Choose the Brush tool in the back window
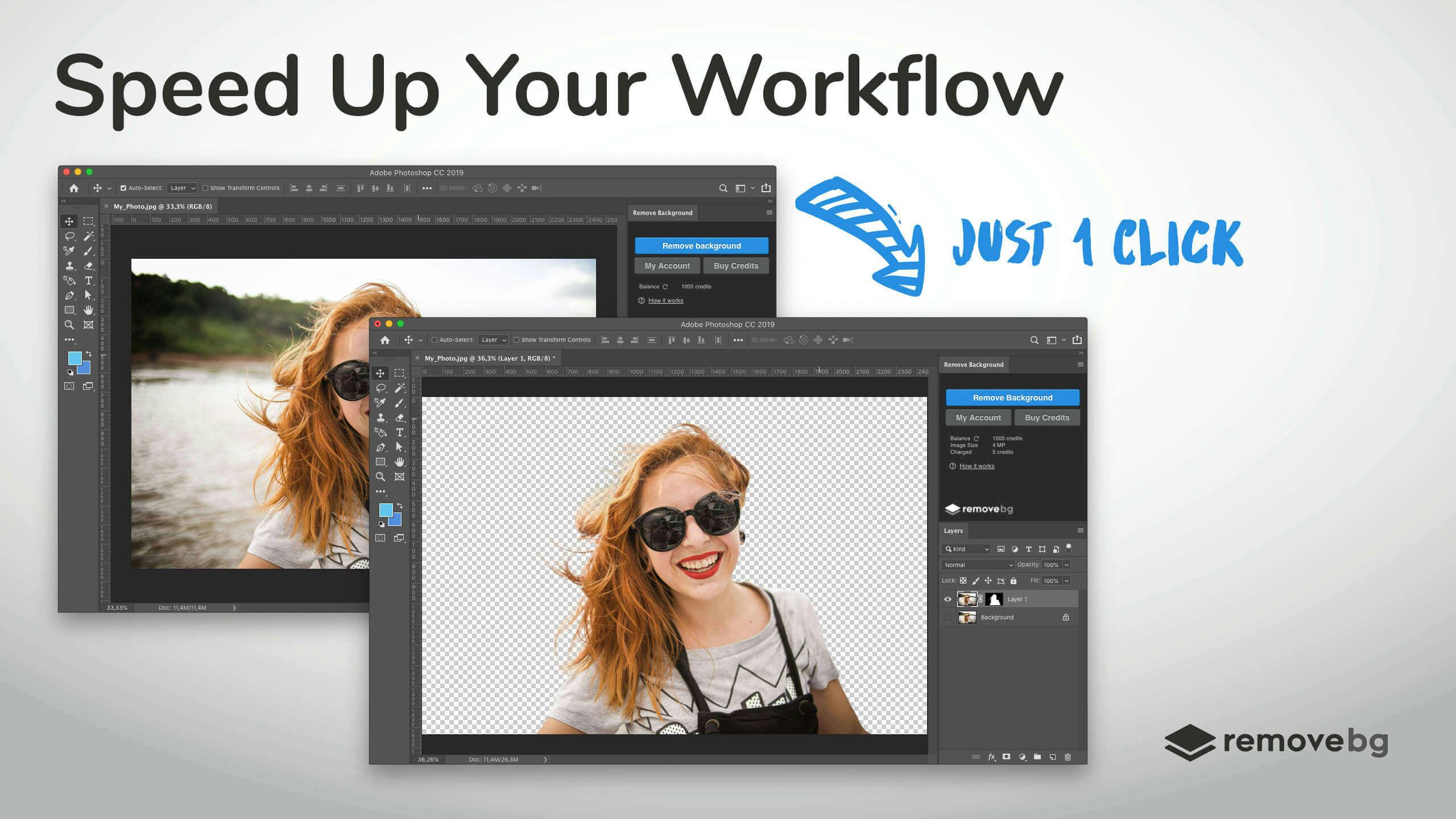 pos(89,251)
